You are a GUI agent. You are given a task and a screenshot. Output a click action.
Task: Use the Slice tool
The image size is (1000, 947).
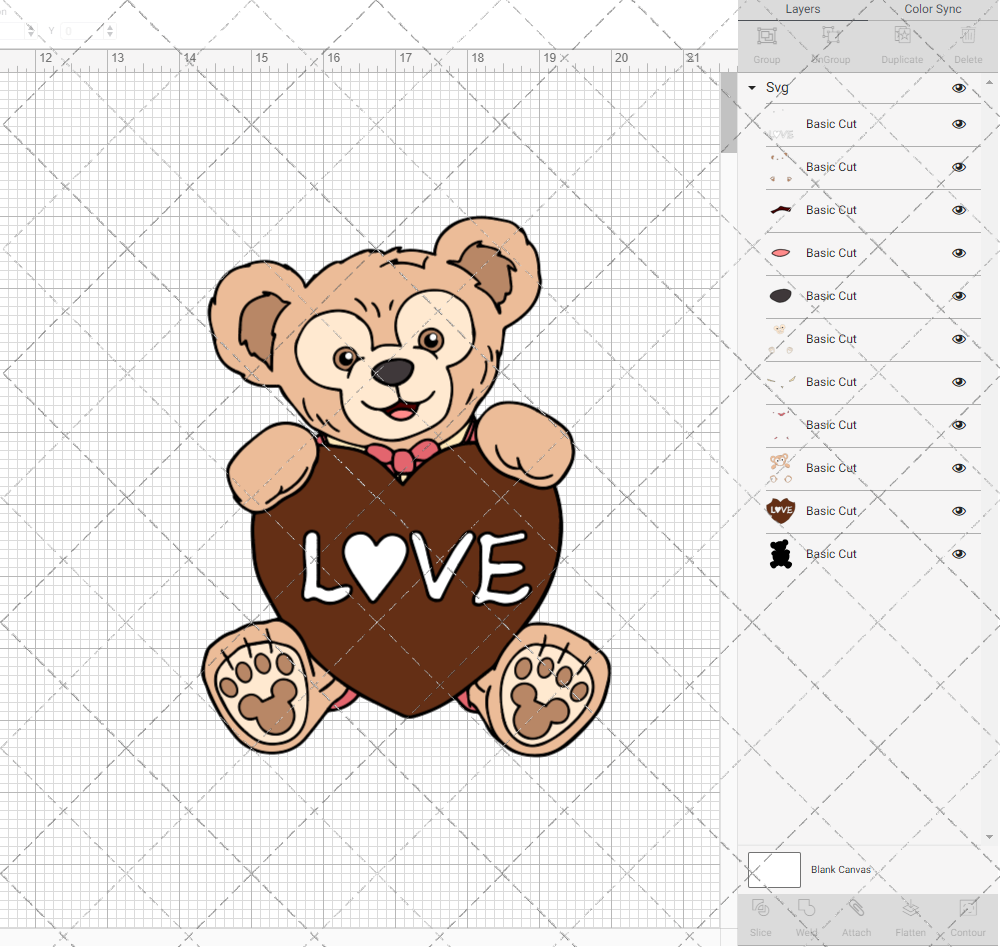(760, 908)
